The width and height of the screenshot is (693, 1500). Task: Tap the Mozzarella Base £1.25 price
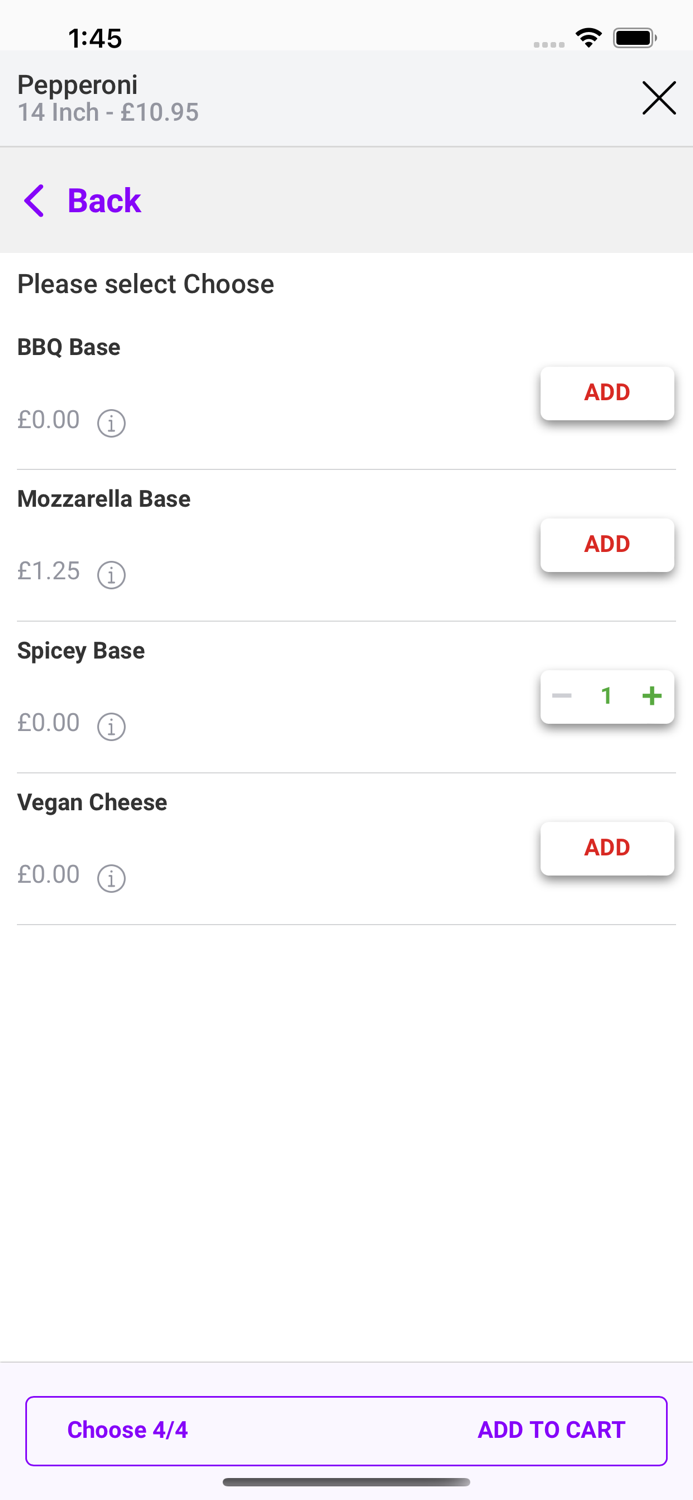49,571
